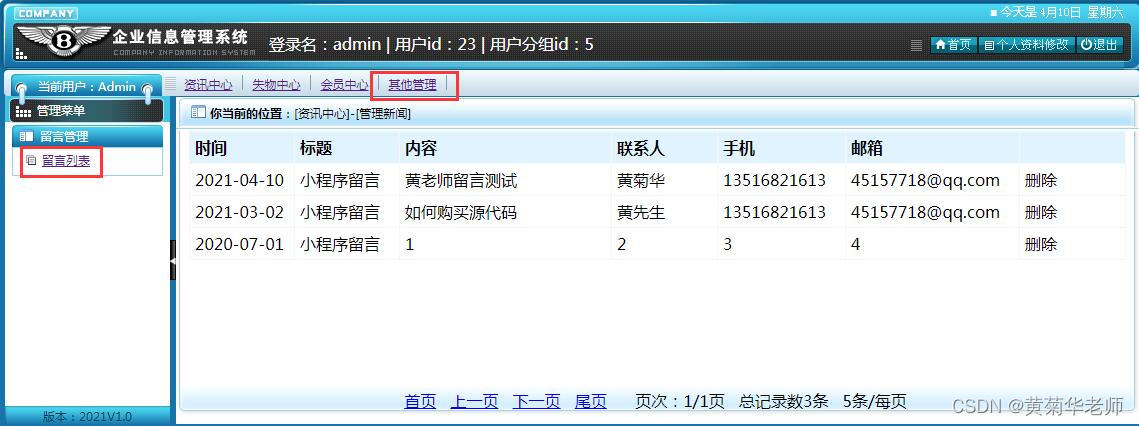Select the date 2020-07-01 cell
1139x426 pixels.
click(x=240, y=244)
